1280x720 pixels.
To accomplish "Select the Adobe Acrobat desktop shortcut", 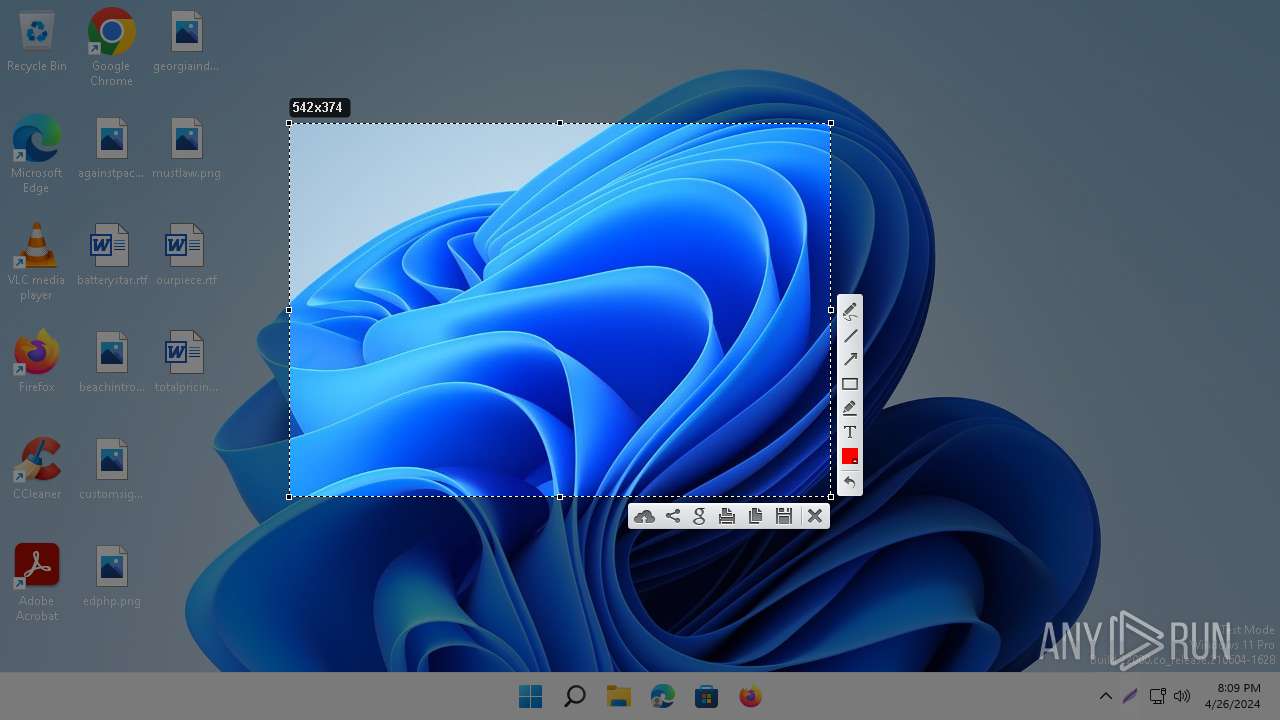I will click(37, 583).
